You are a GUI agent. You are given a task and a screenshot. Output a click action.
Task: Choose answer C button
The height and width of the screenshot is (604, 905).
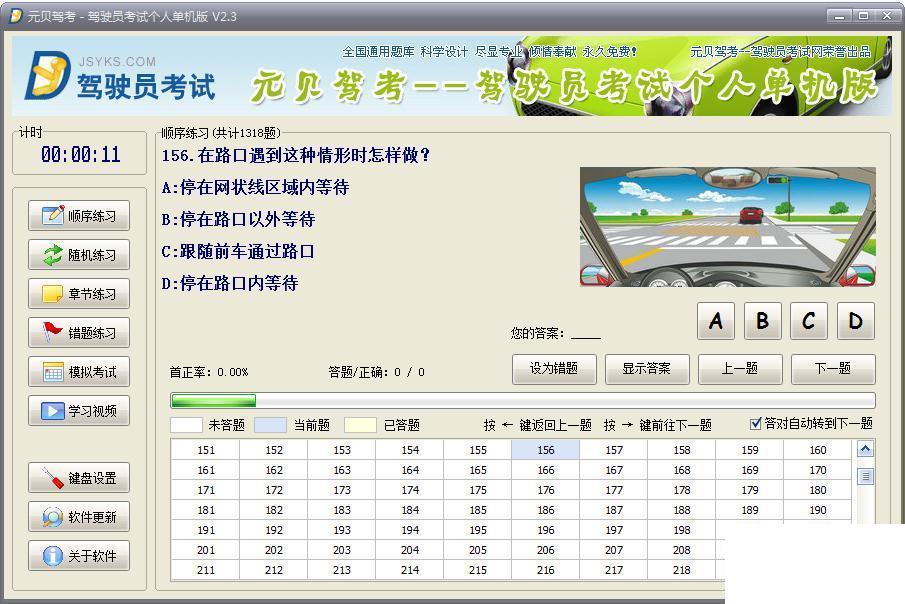pyautogui.click(x=809, y=320)
